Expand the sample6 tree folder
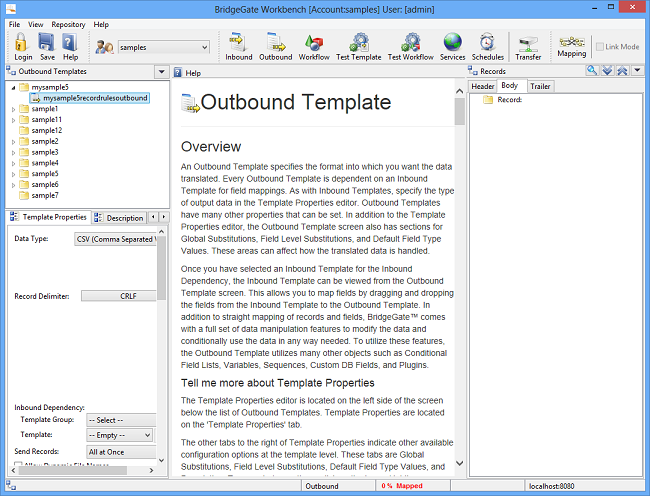The image size is (650, 496). [13, 185]
